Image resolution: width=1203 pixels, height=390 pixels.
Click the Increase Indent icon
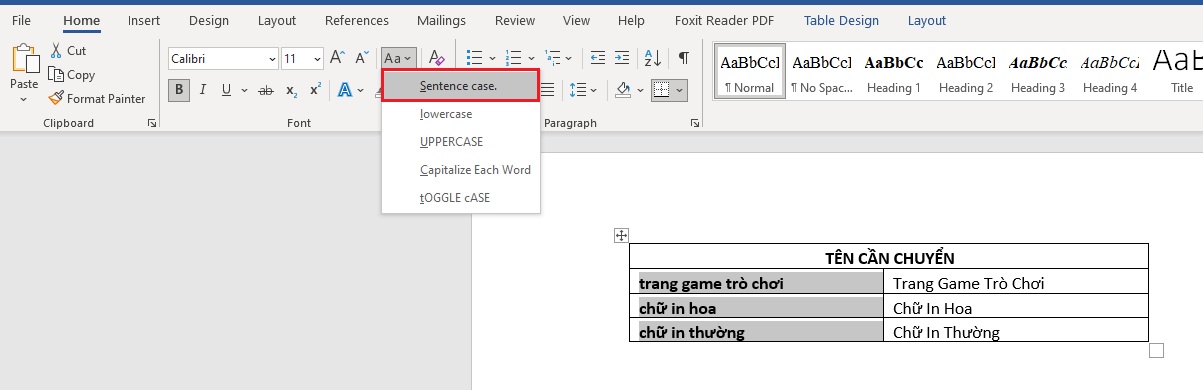pyautogui.click(x=623, y=58)
